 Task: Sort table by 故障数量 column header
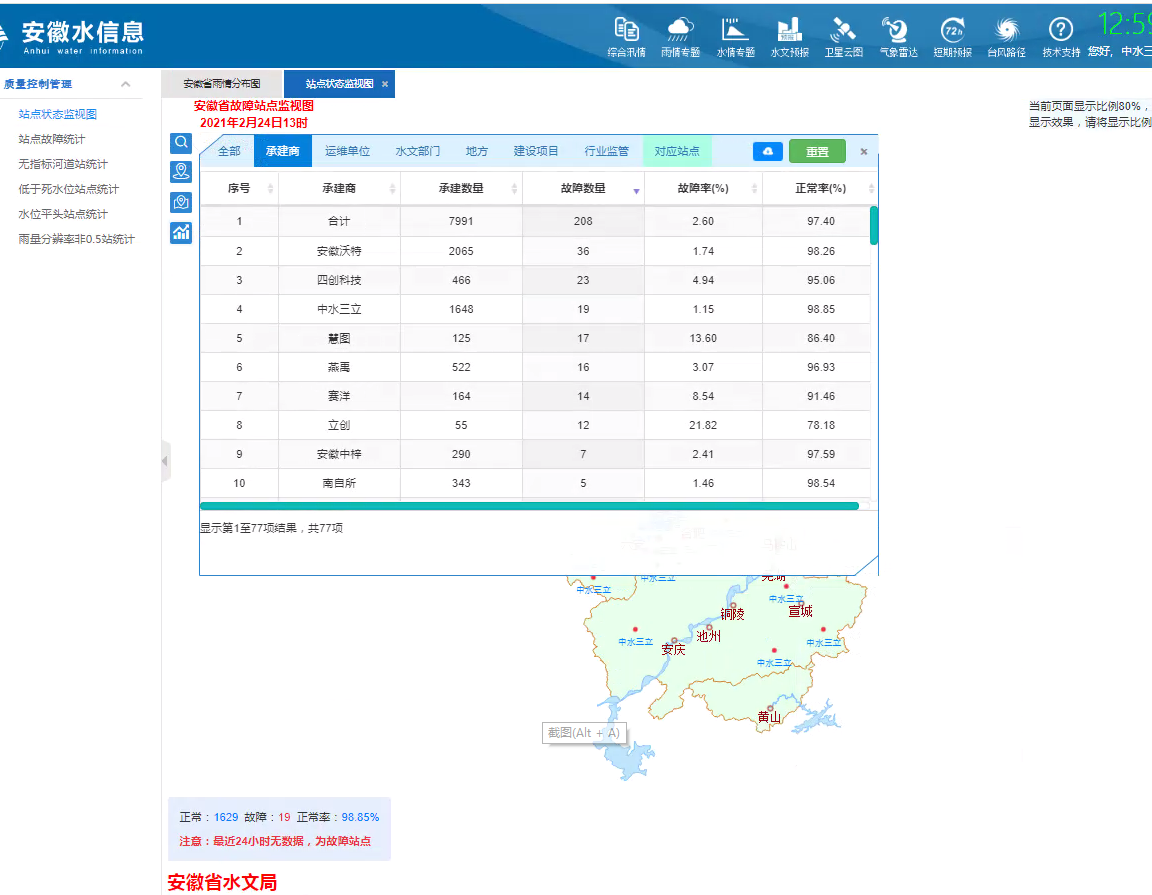pos(585,188)
